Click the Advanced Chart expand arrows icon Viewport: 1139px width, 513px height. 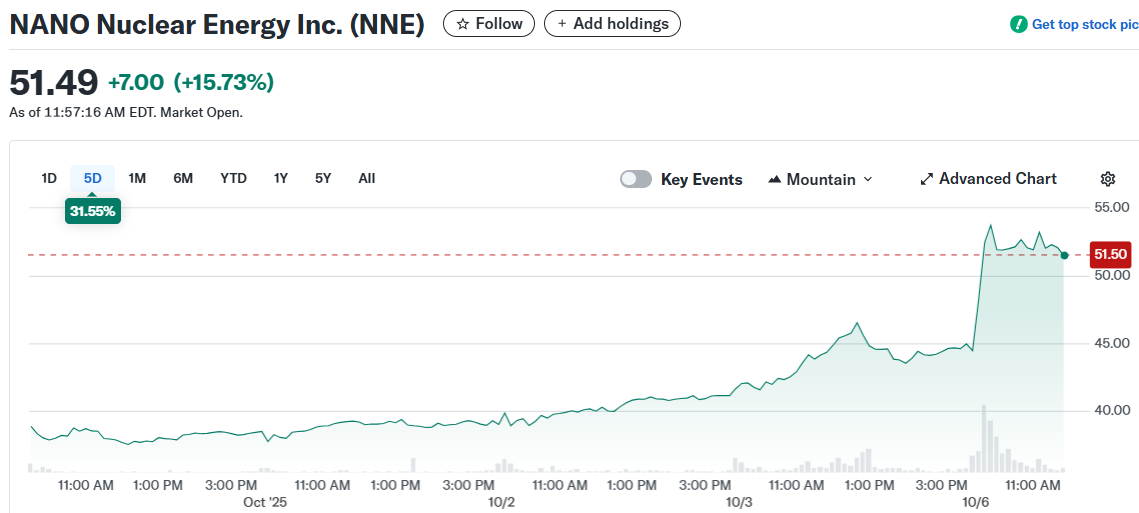(926, 179)
